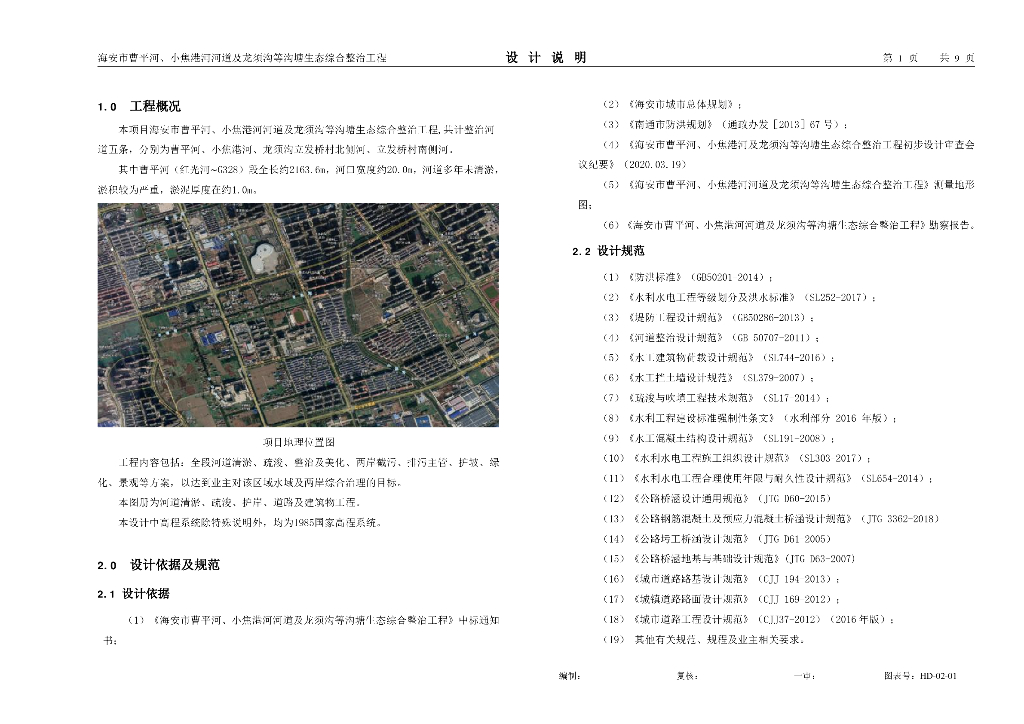Click the text '1985国家高程系统'
Image resolution: width=1024 pixels, height=724 pixels.
[x=335, y=523]
